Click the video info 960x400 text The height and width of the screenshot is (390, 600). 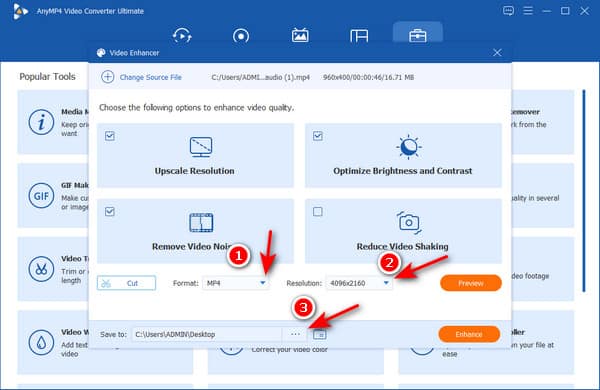pyautogui.click(x=368, y=77)
